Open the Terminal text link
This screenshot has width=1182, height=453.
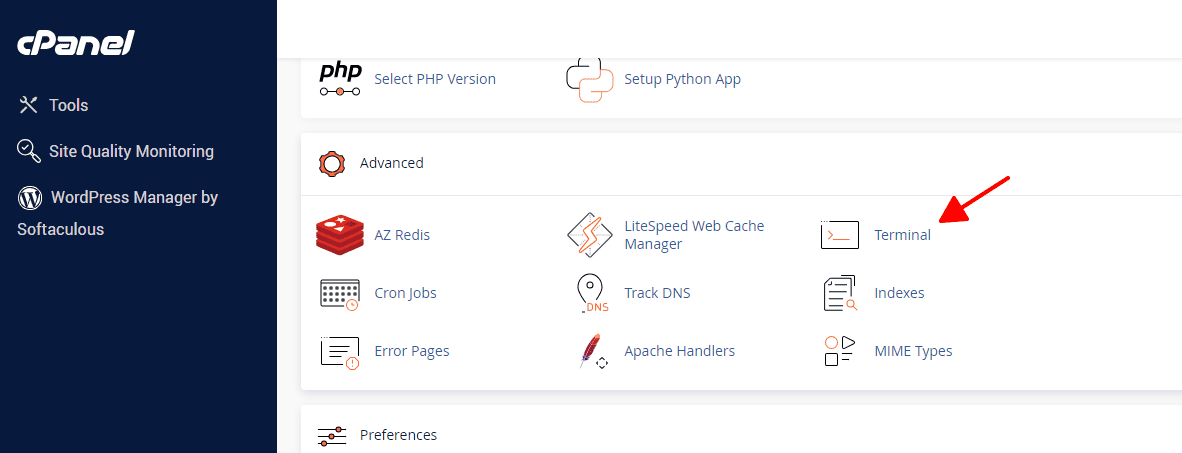[902, 235]
